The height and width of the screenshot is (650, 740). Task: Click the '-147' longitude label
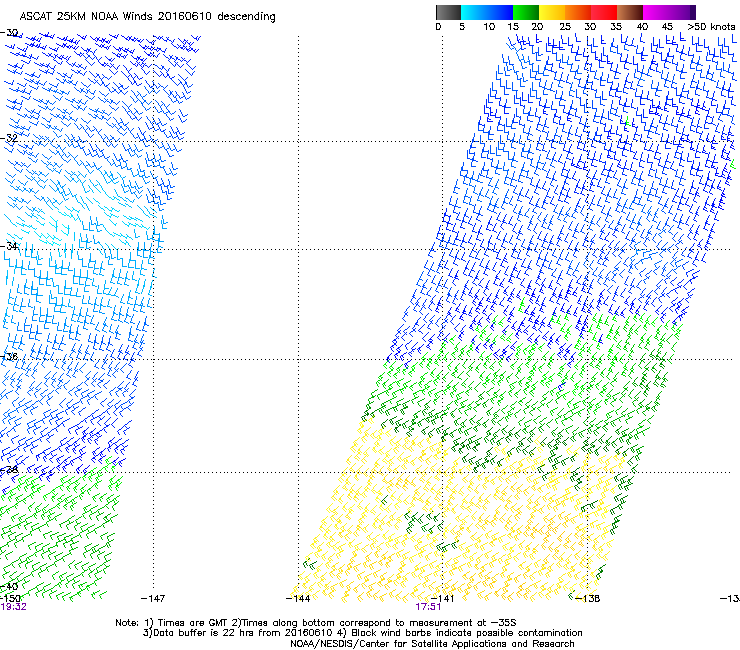coord(153,598)
